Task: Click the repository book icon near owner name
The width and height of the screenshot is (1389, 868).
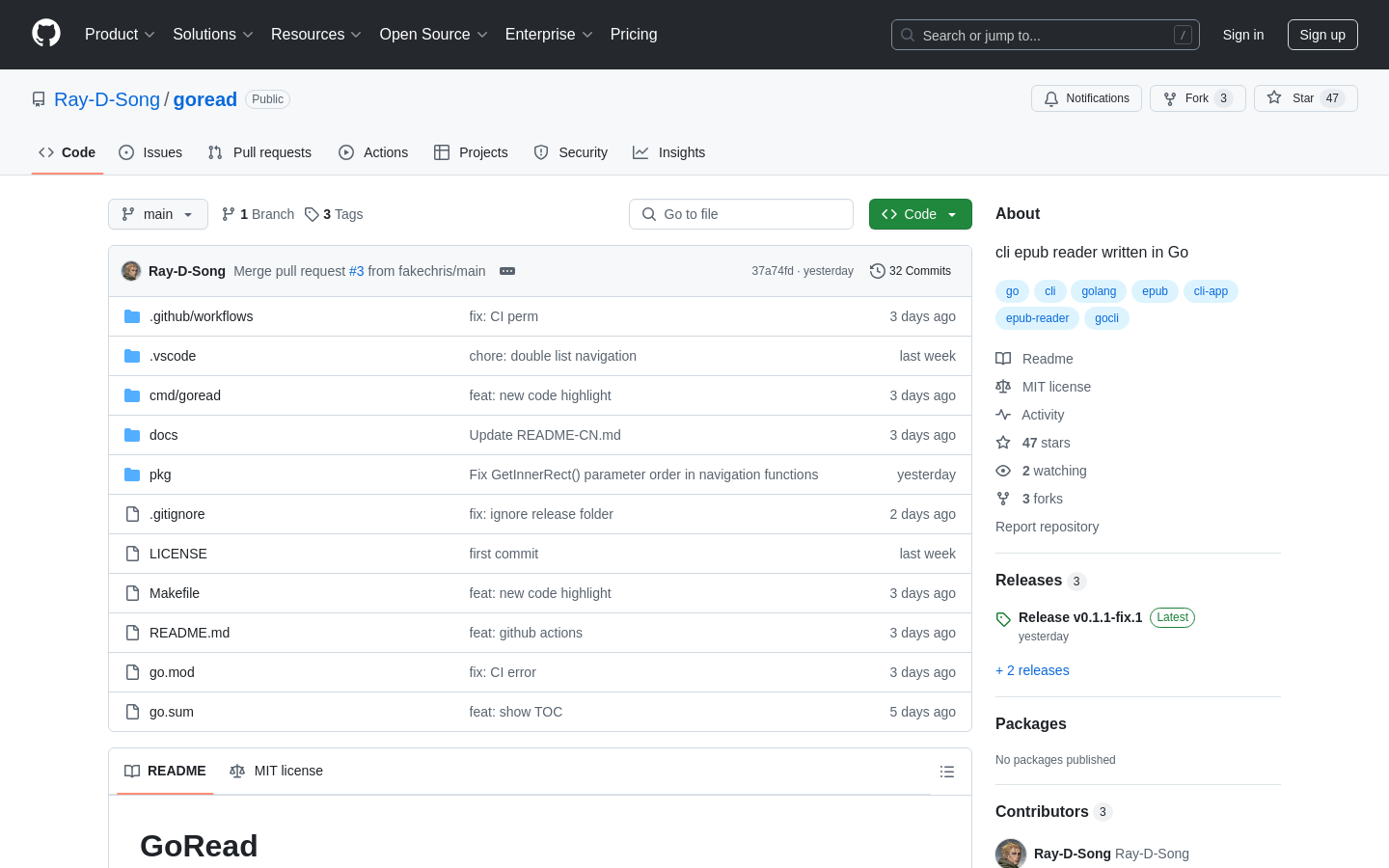Action: tap(39, 99)
